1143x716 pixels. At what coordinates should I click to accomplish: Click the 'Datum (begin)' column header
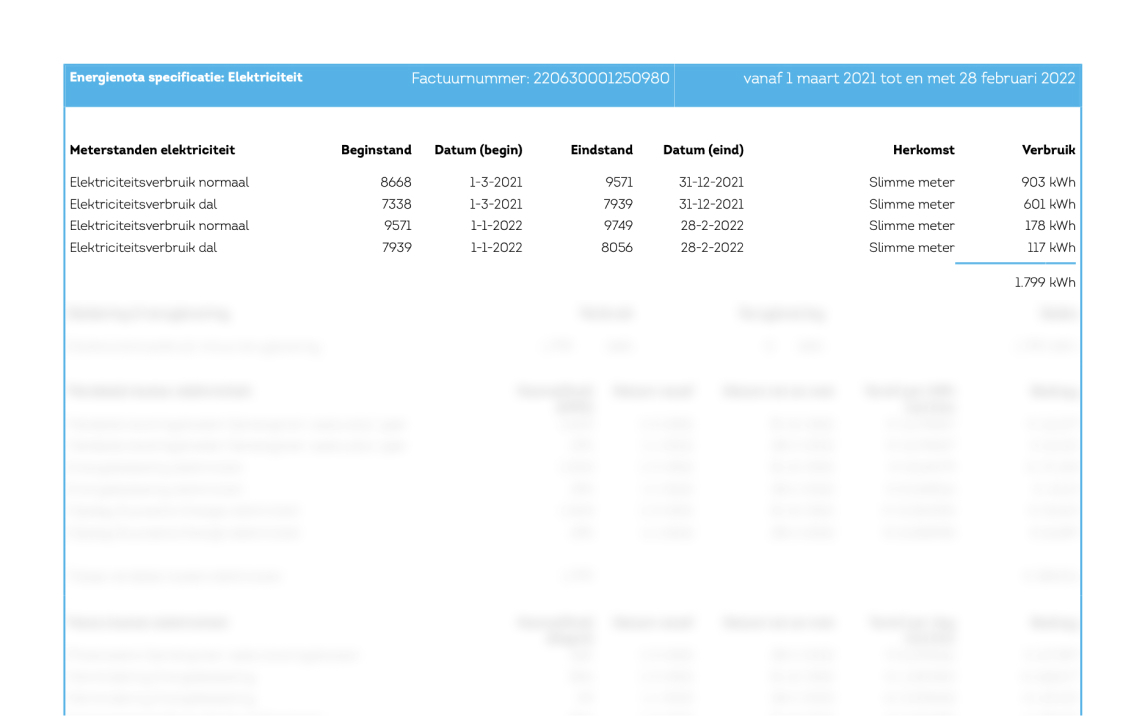[x=478, y=150]
